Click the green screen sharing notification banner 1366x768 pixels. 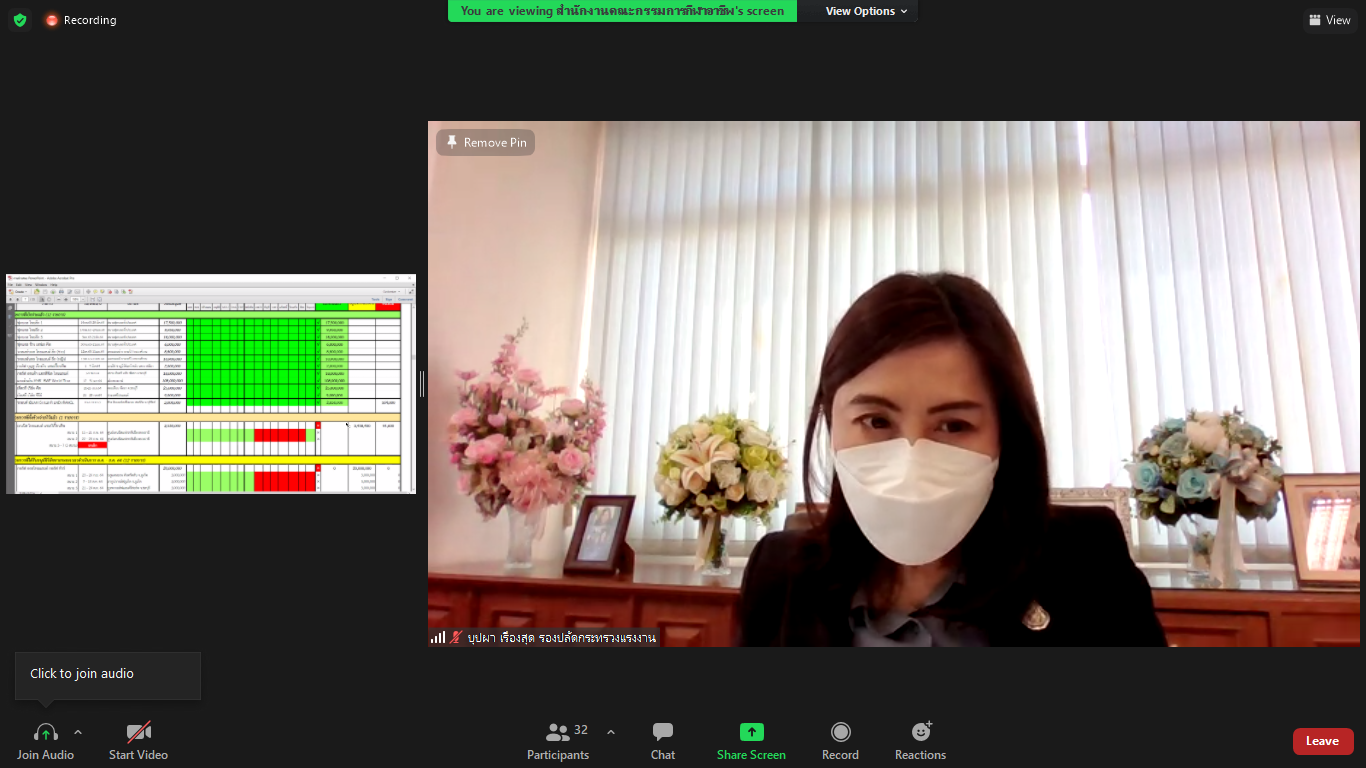(622, 11)
